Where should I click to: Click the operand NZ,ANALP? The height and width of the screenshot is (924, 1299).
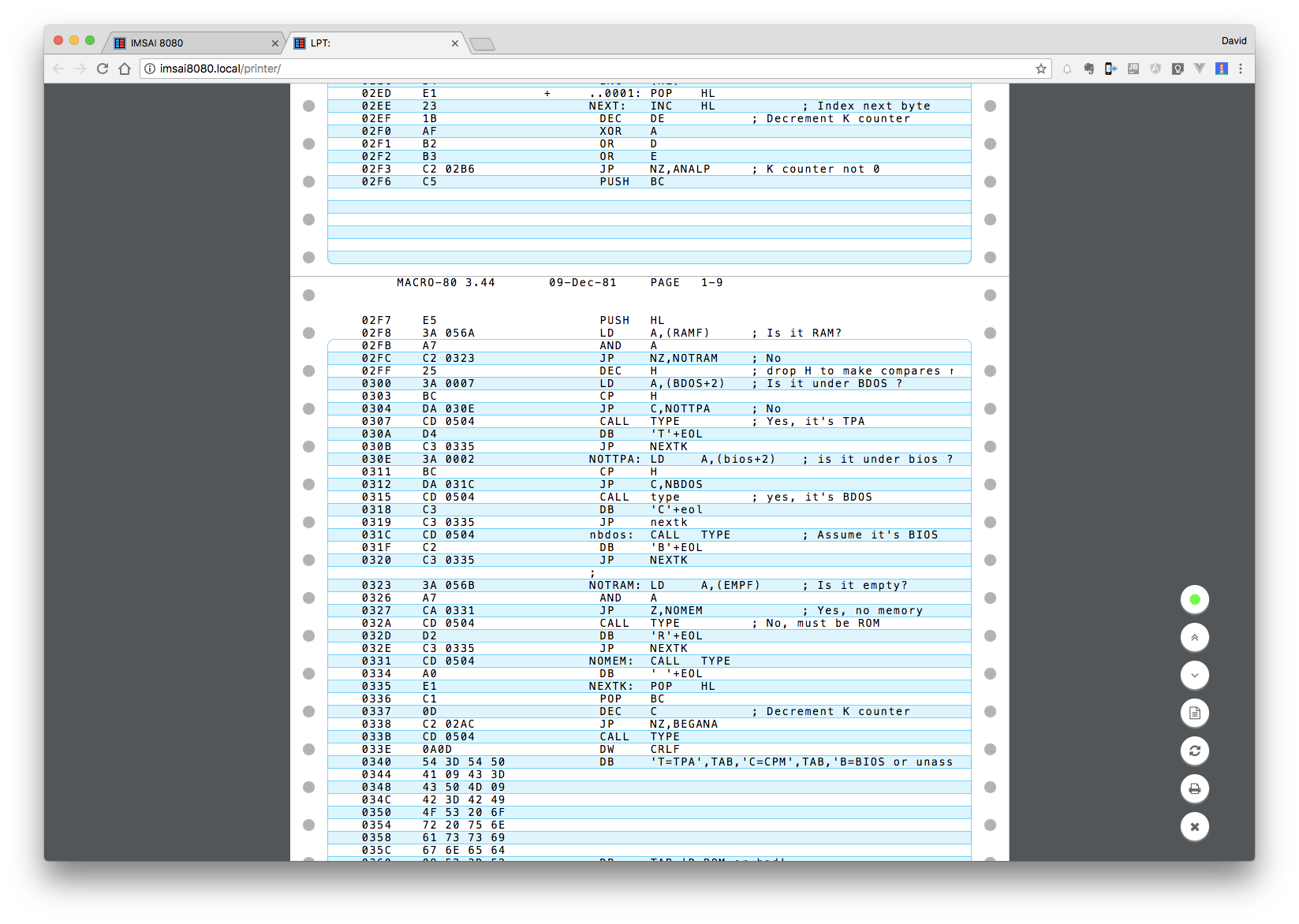point(680,169)
